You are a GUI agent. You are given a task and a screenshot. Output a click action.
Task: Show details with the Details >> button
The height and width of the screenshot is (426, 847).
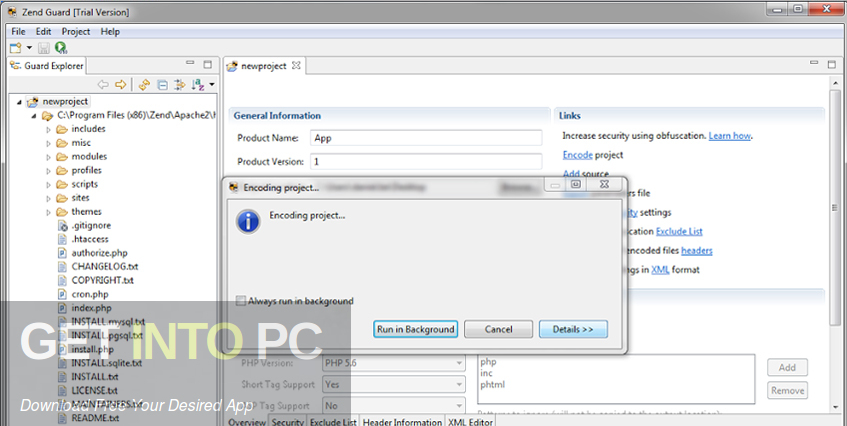click(x=573, y=329)
